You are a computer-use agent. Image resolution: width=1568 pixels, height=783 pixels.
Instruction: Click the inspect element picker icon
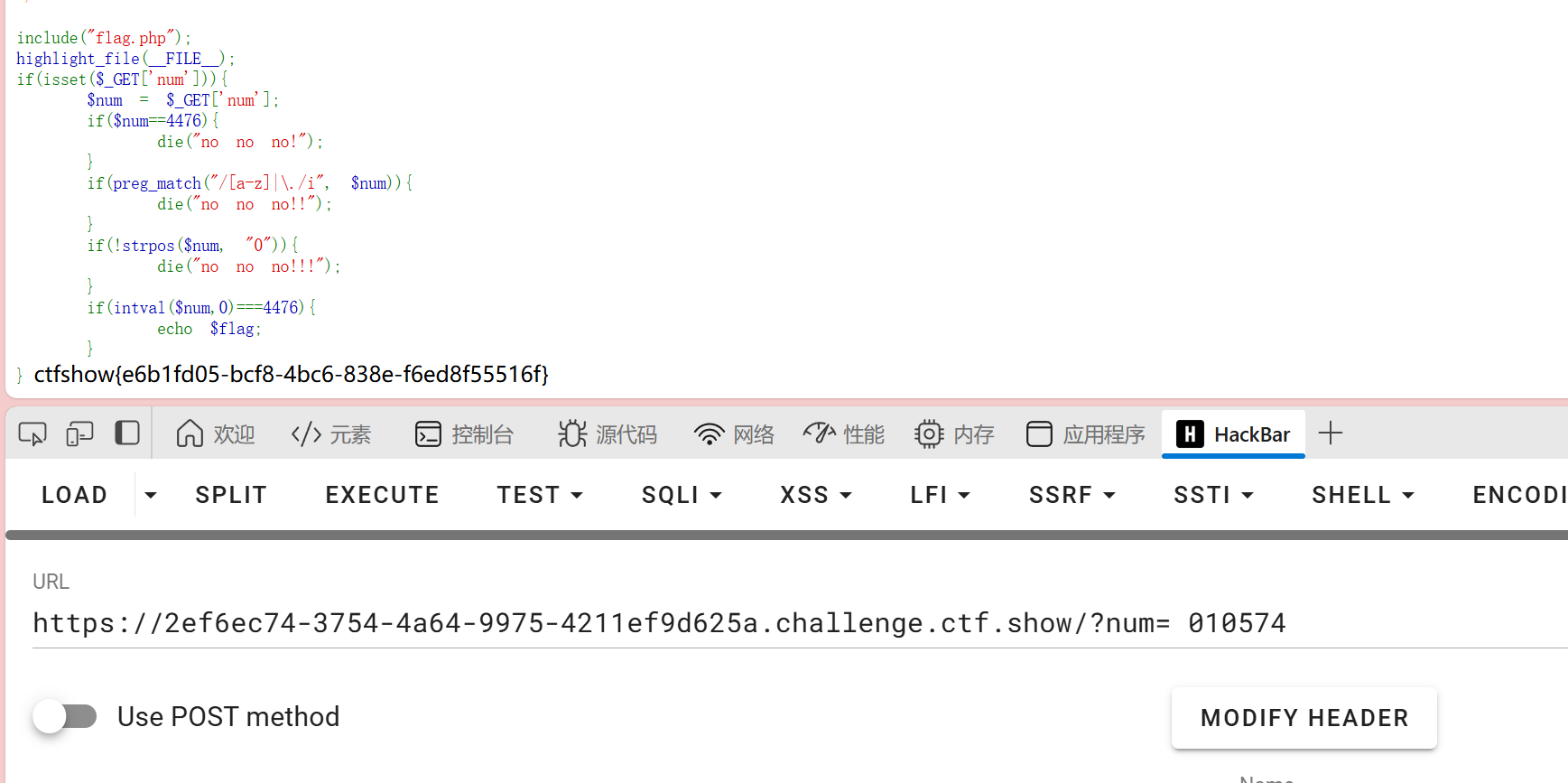tap(32, 434)
